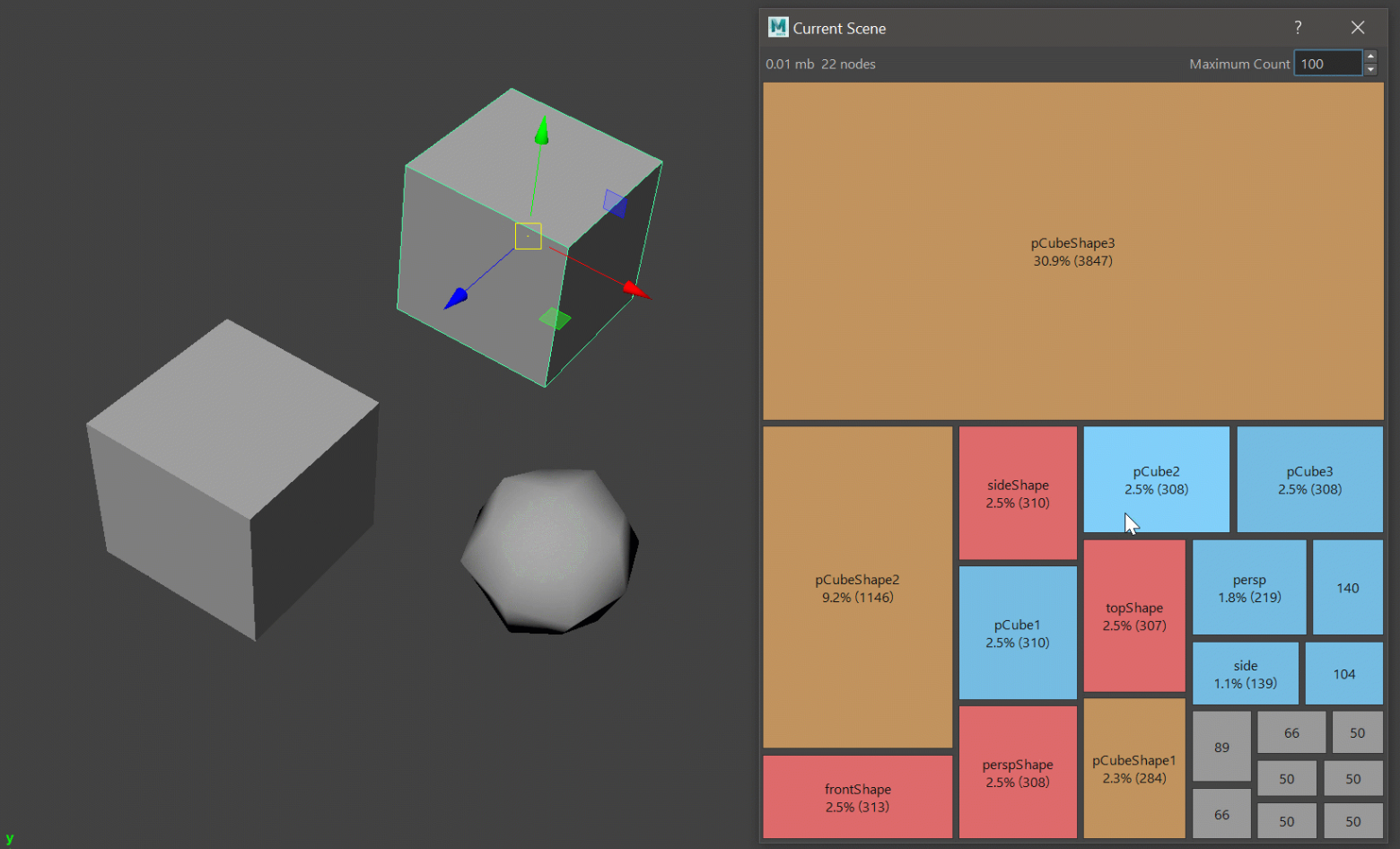
Task: Select the pCube2 blue block
Action: point(1156,479)
